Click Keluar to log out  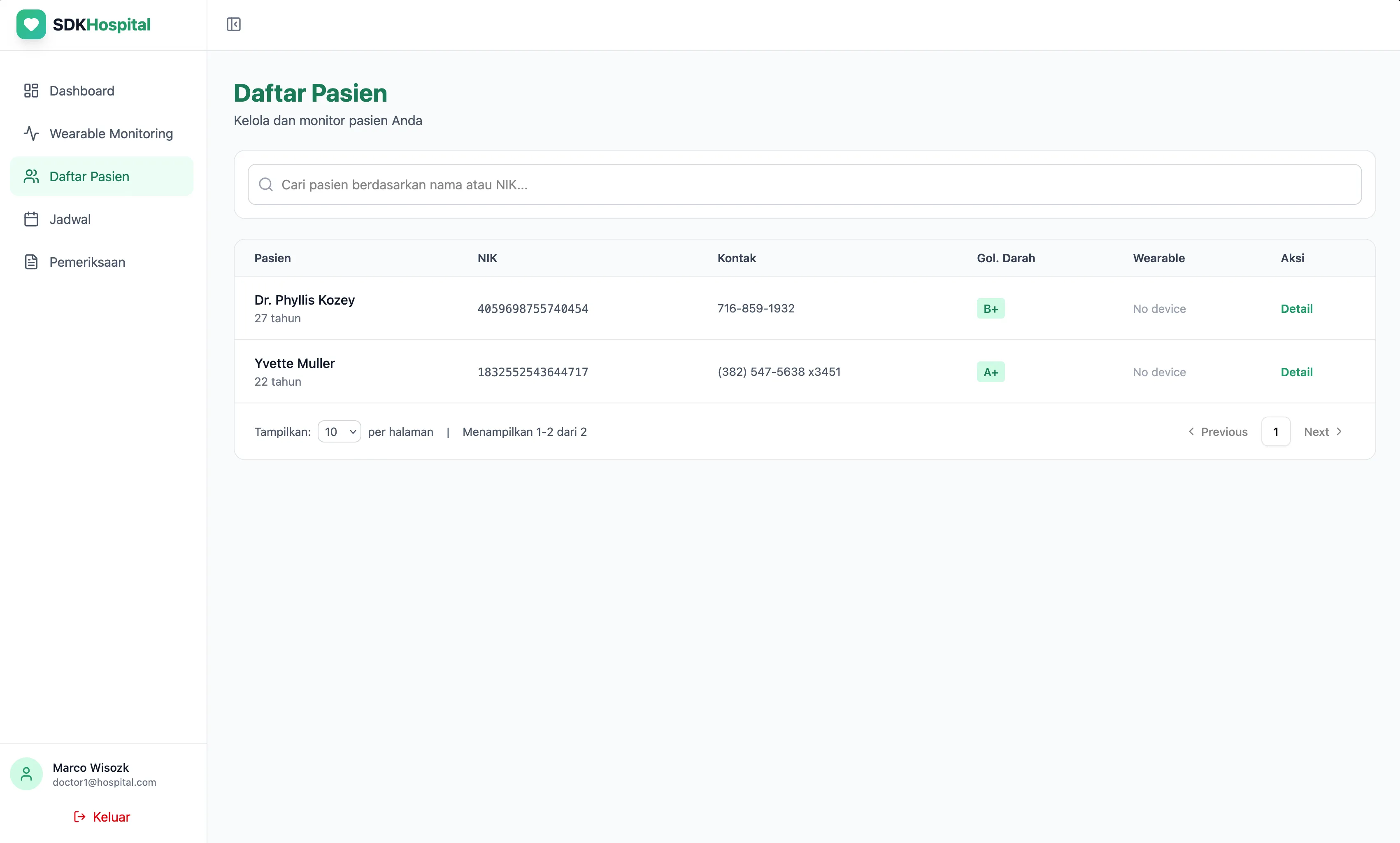[x=102, y=817]
